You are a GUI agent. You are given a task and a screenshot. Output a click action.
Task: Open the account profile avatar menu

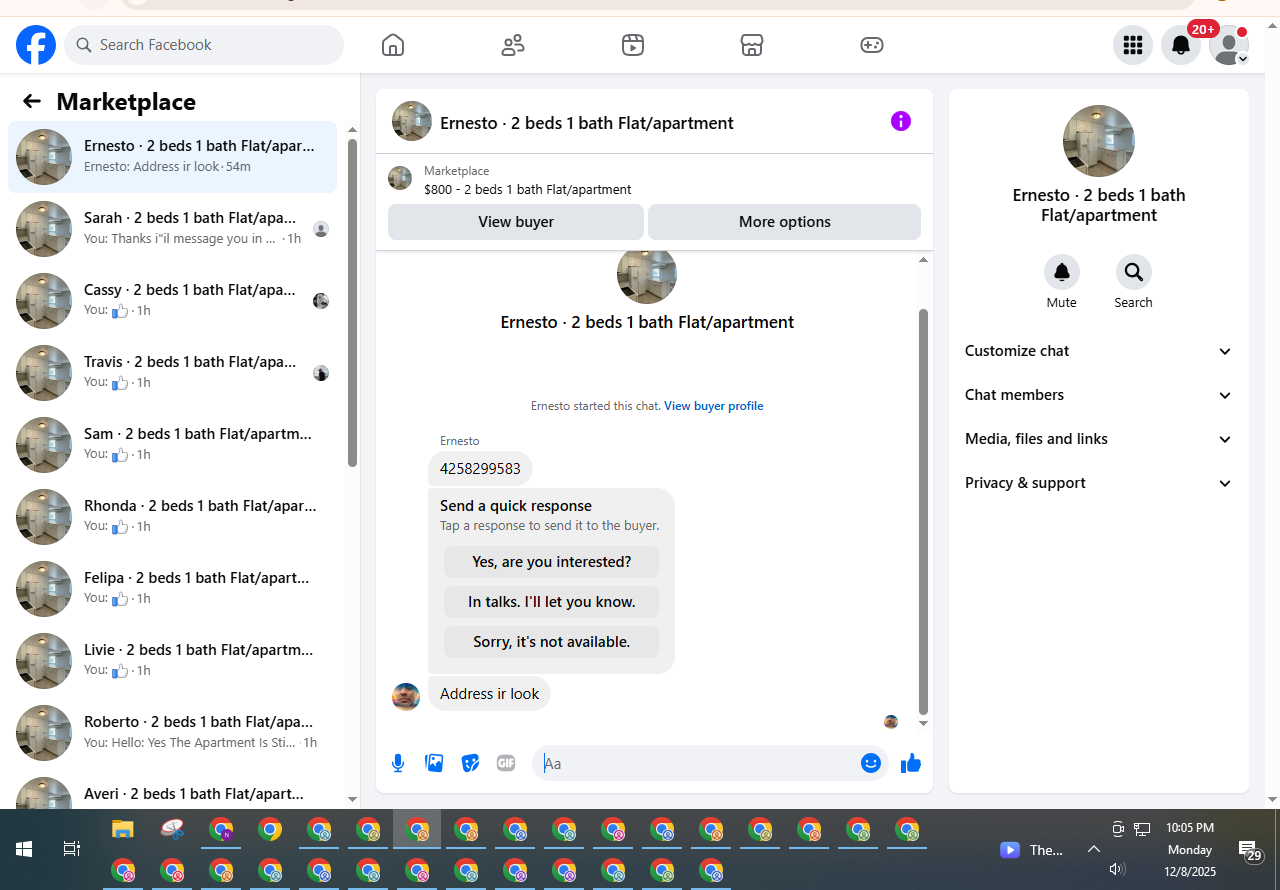(1229, 45)
